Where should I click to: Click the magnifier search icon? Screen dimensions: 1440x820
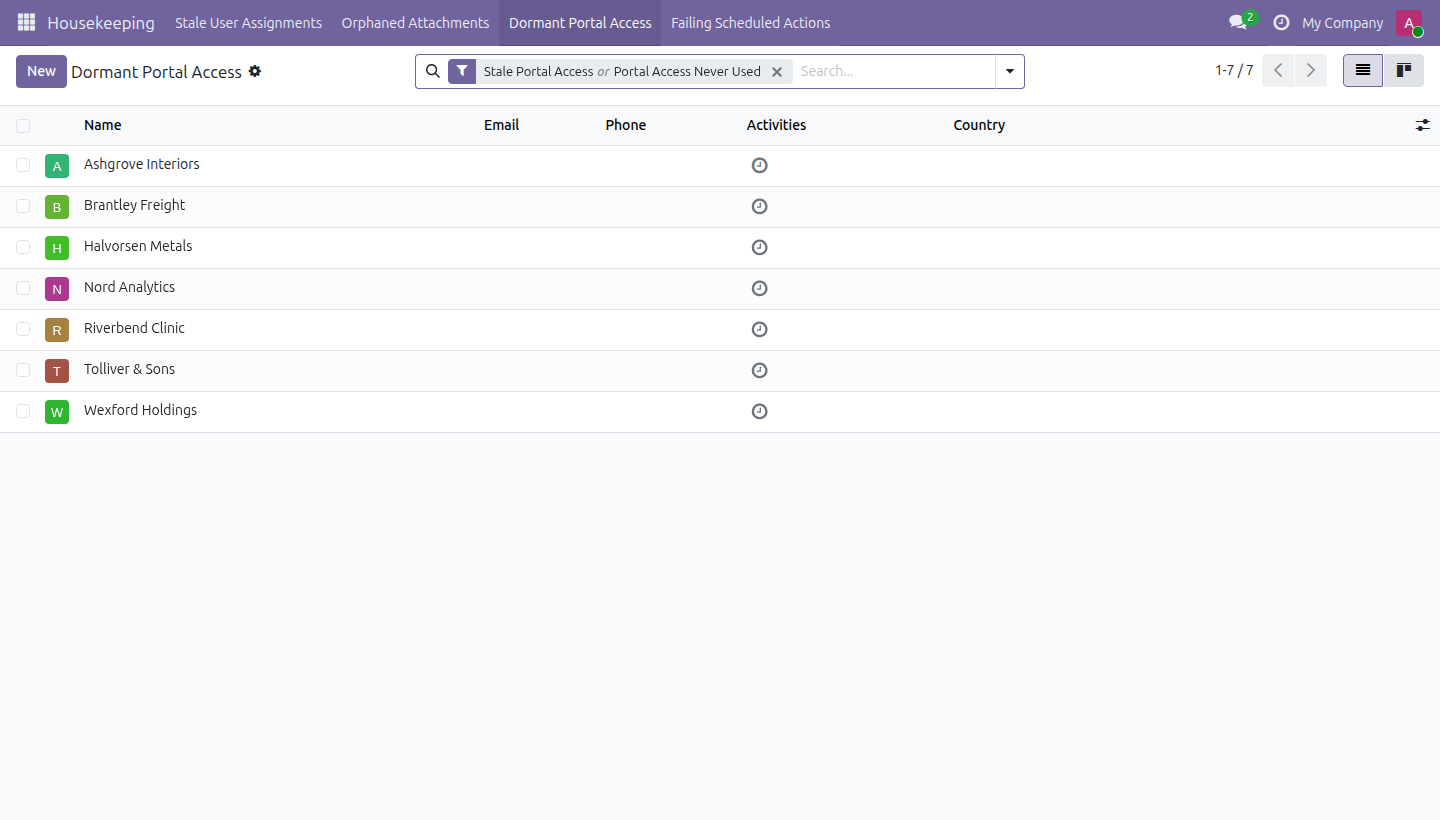[432, 71]
